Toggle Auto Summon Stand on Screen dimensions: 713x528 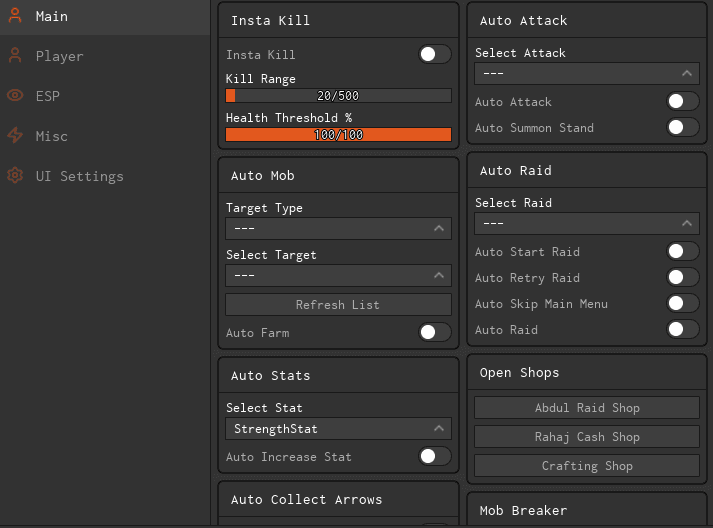[x=682, y=128]
